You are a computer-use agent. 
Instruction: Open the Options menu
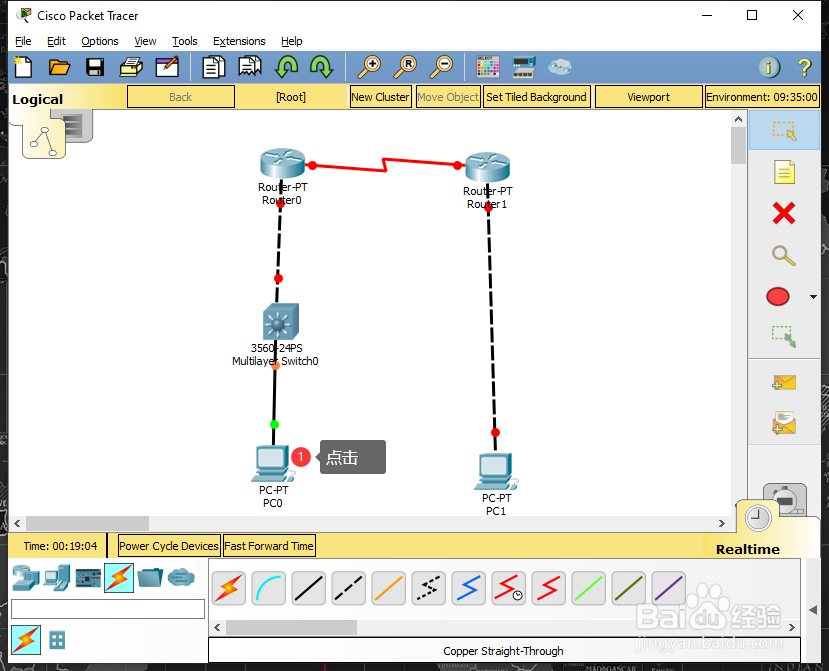[x=100, y=41]
